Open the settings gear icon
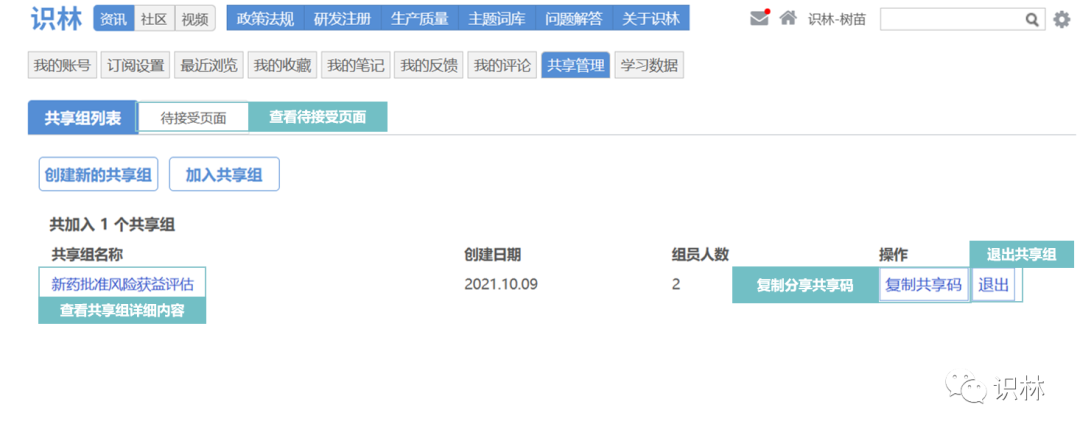Screen dimensions: 1080x435 tap(1061, 19)
